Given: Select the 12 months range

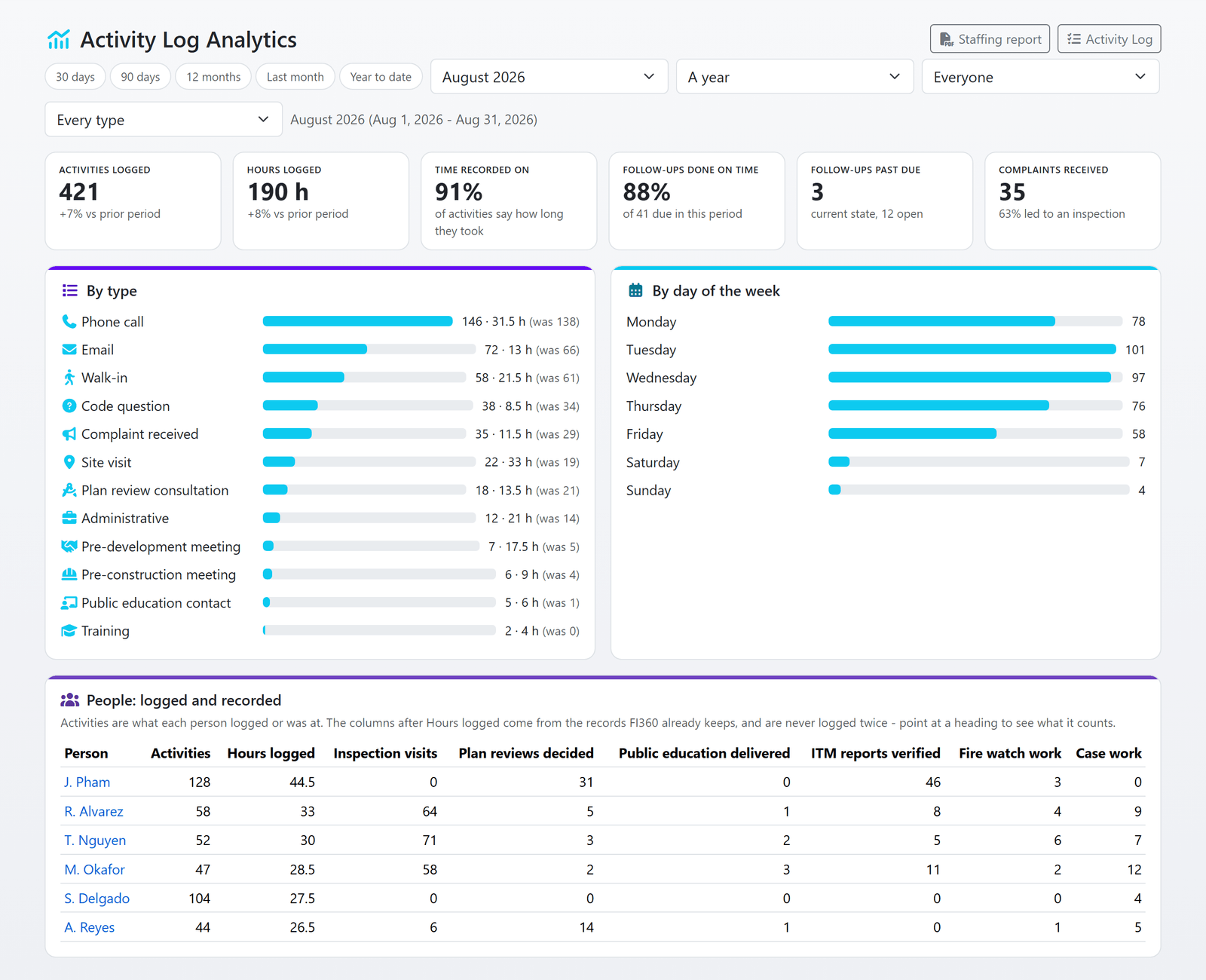Looking at the screenshot, I should (x=213, y=77).
